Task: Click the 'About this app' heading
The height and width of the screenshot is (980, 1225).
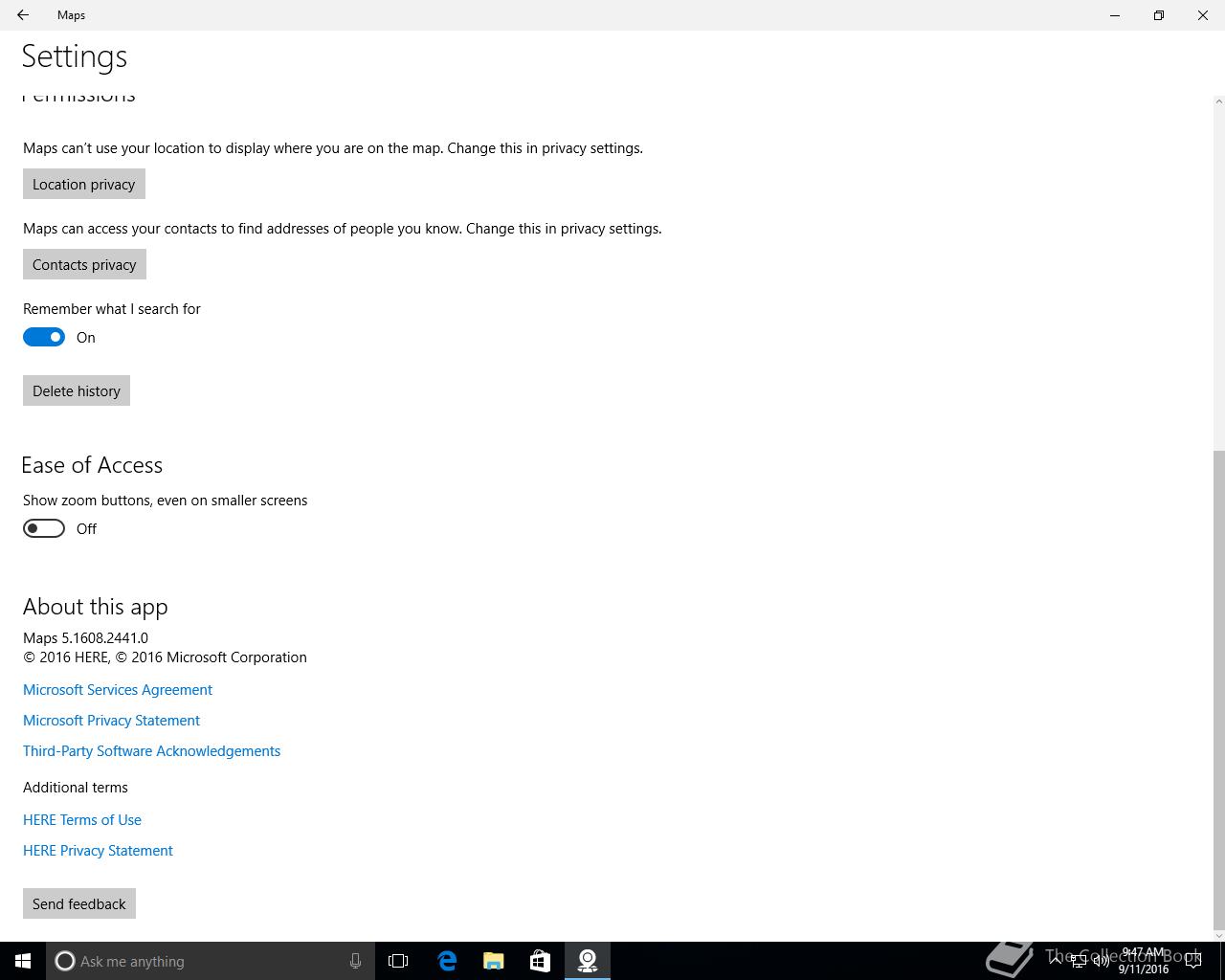Action: coord(96,607)
